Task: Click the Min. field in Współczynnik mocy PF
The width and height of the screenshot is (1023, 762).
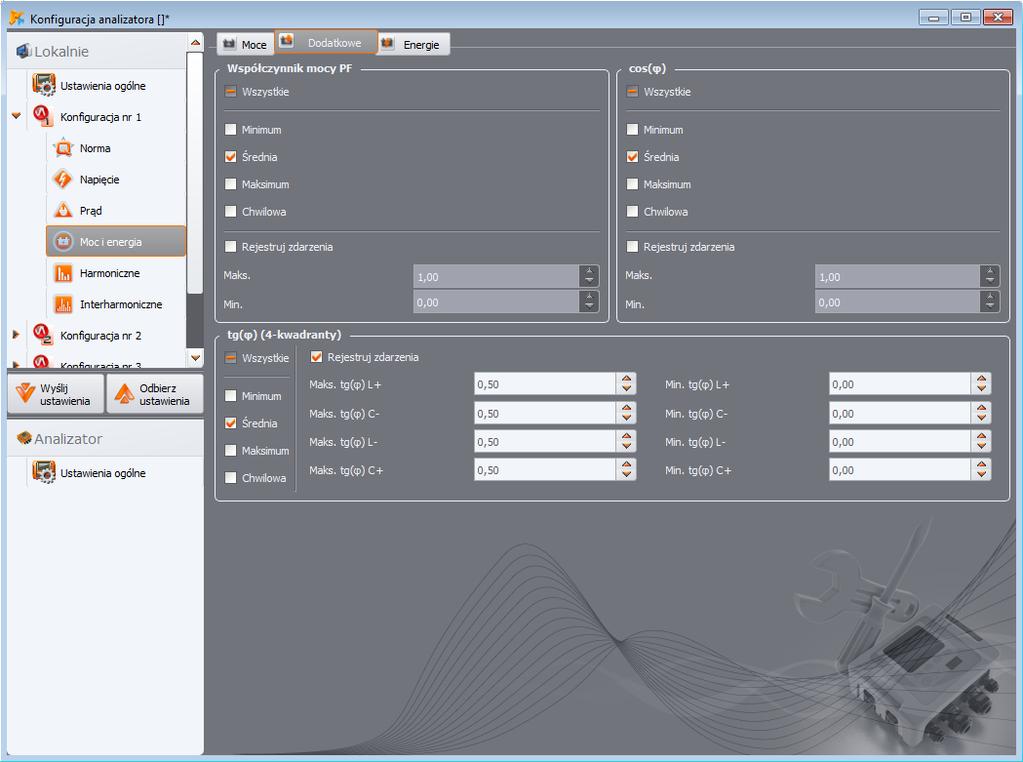Action: tap(496, 301)
